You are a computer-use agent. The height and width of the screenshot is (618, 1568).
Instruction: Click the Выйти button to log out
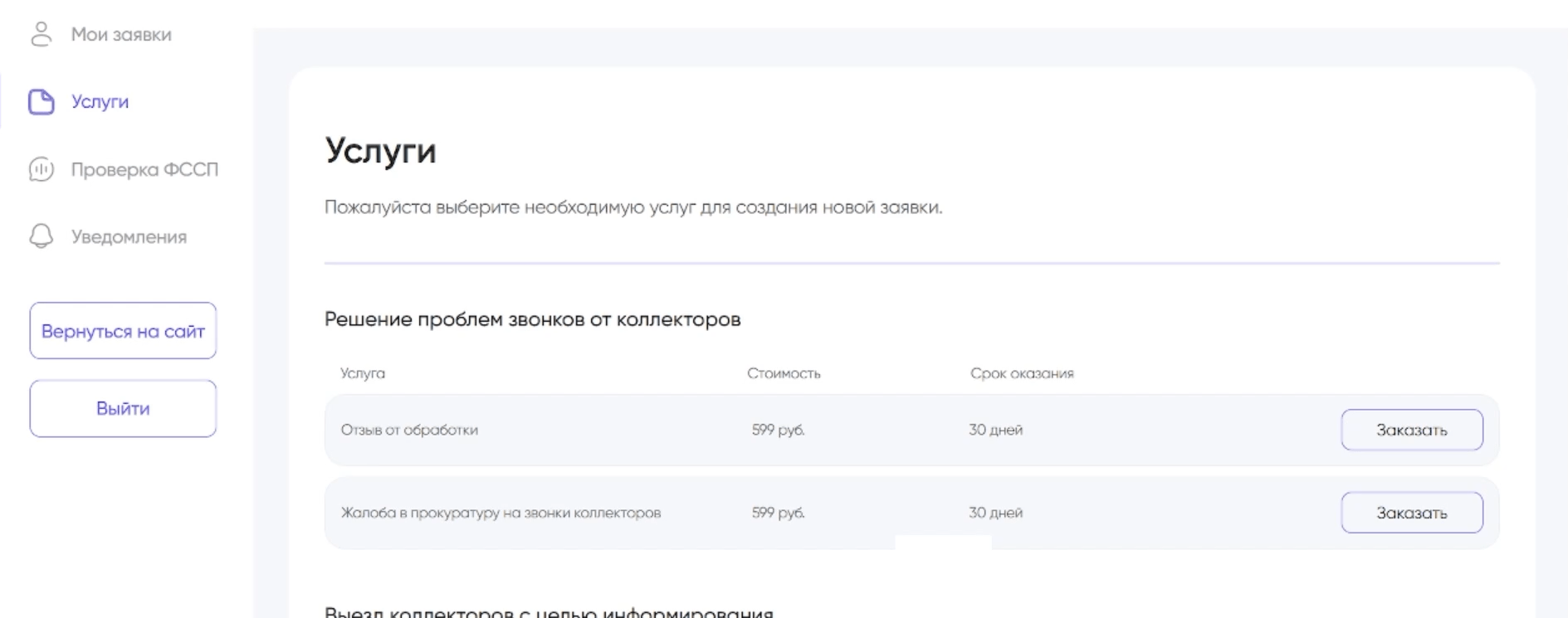click(123, 408)
